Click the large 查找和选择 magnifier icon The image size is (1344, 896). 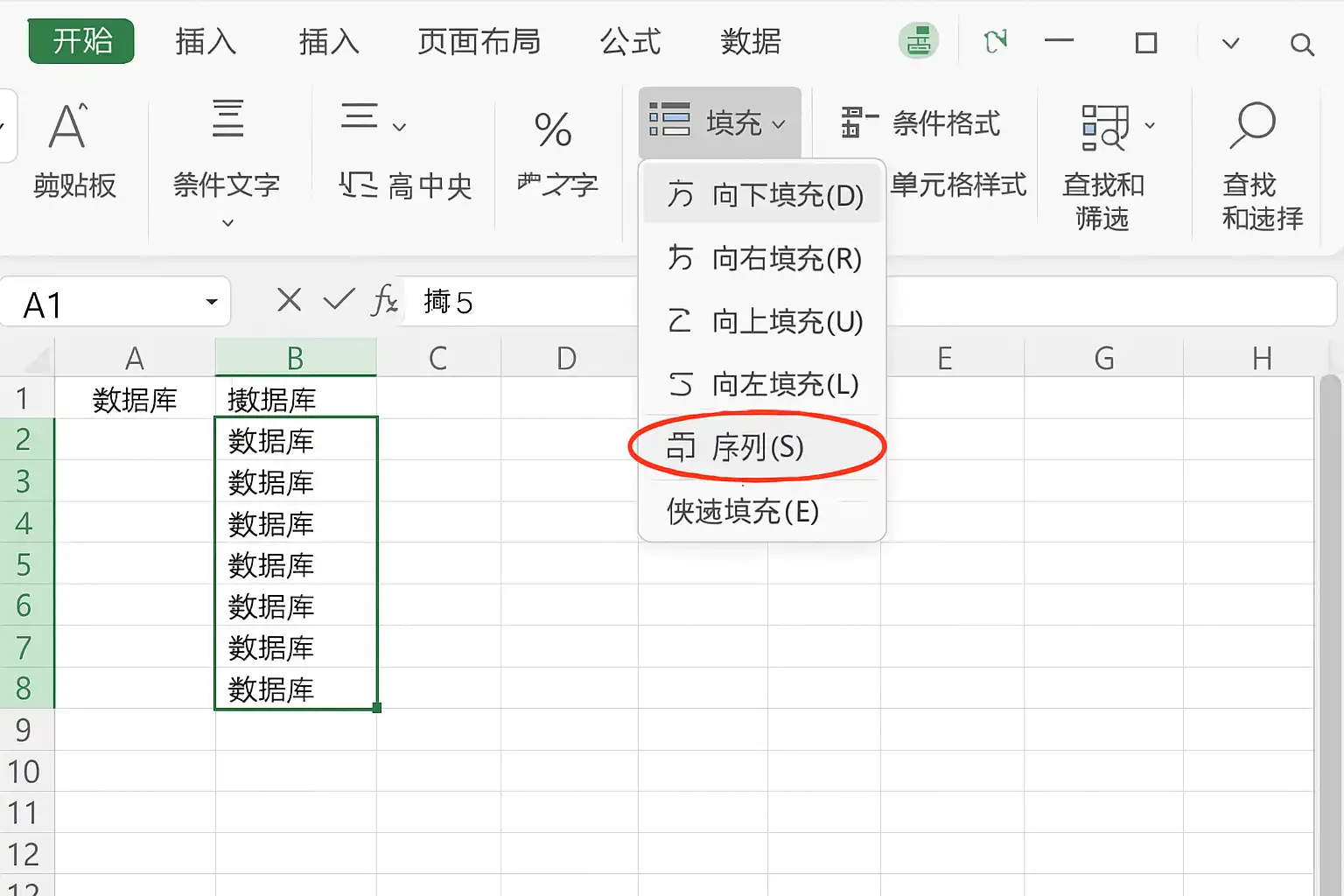click(1252, 125)
